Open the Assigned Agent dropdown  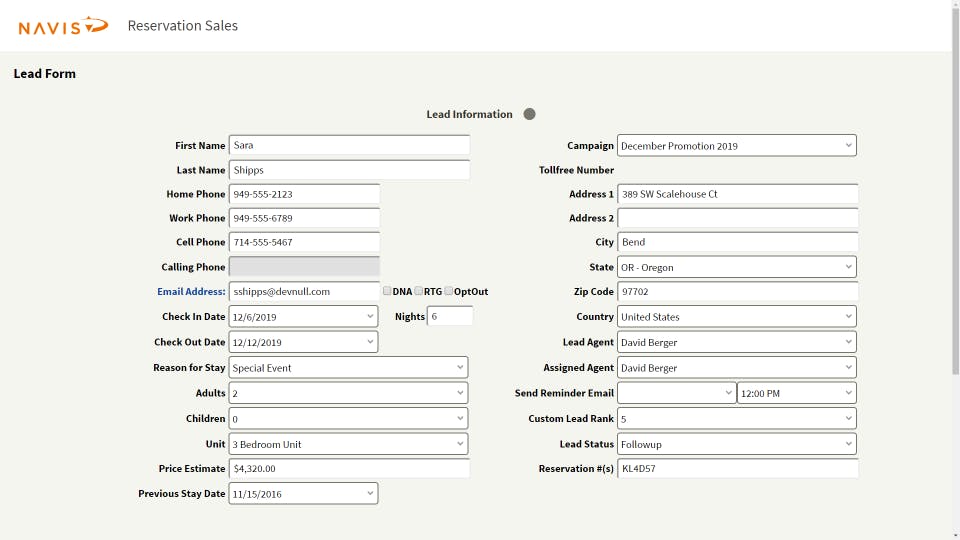(x=736, y=368)
